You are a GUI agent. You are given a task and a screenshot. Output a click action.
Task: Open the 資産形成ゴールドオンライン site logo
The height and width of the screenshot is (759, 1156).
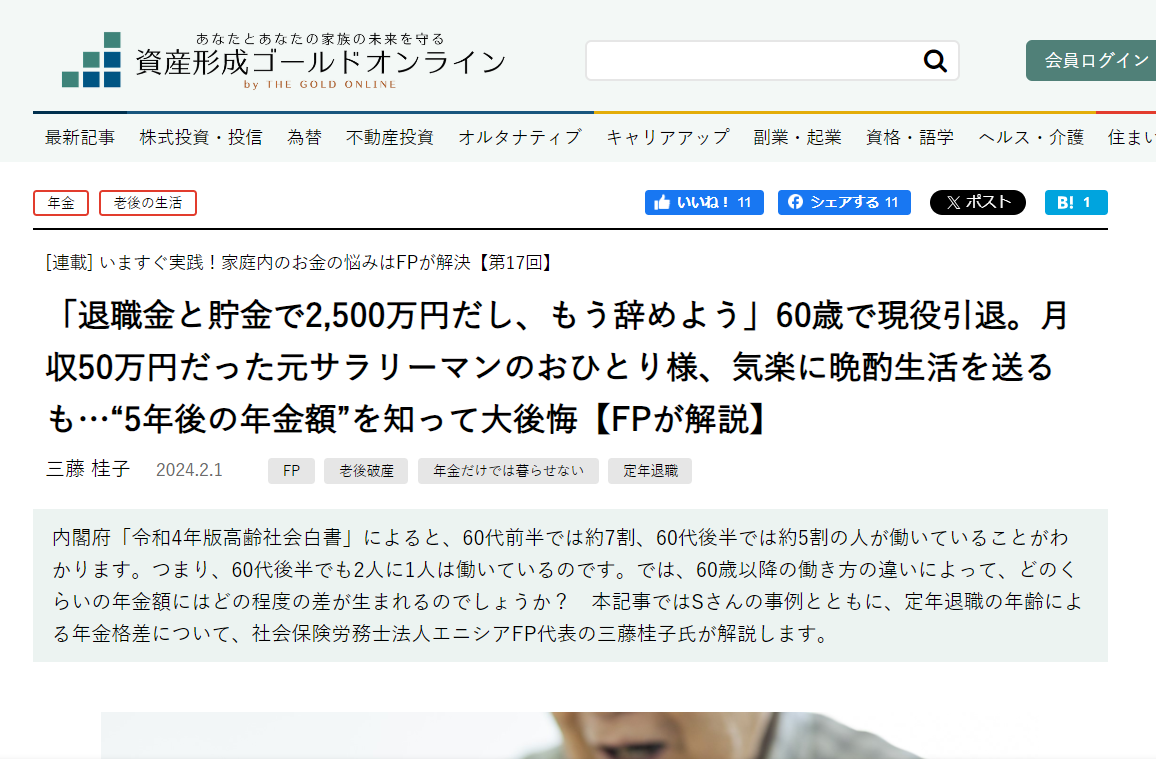(x=284, y=60)
